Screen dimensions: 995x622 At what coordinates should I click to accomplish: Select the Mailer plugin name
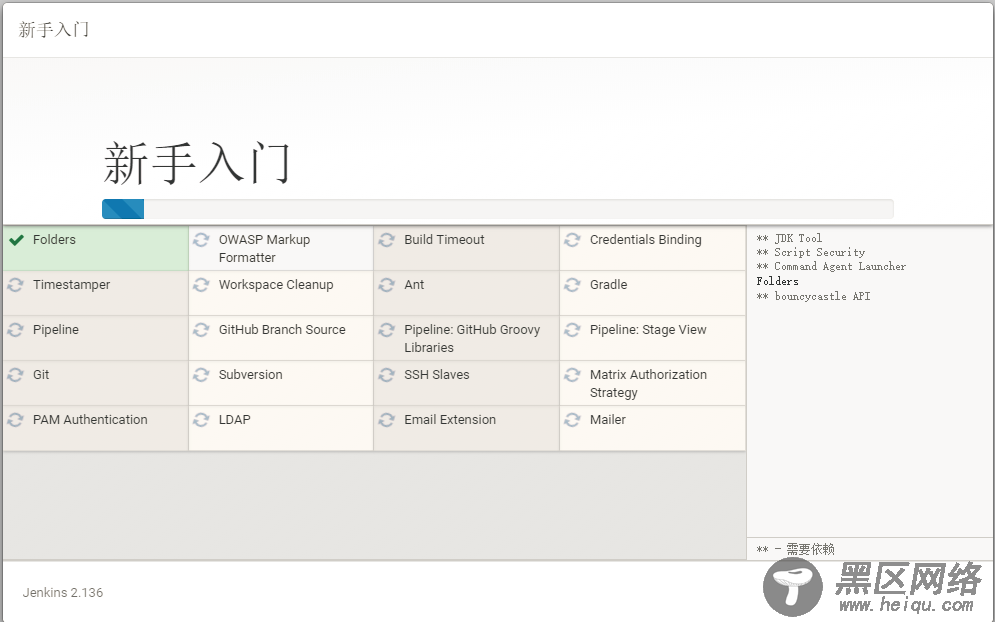(608, 420)
